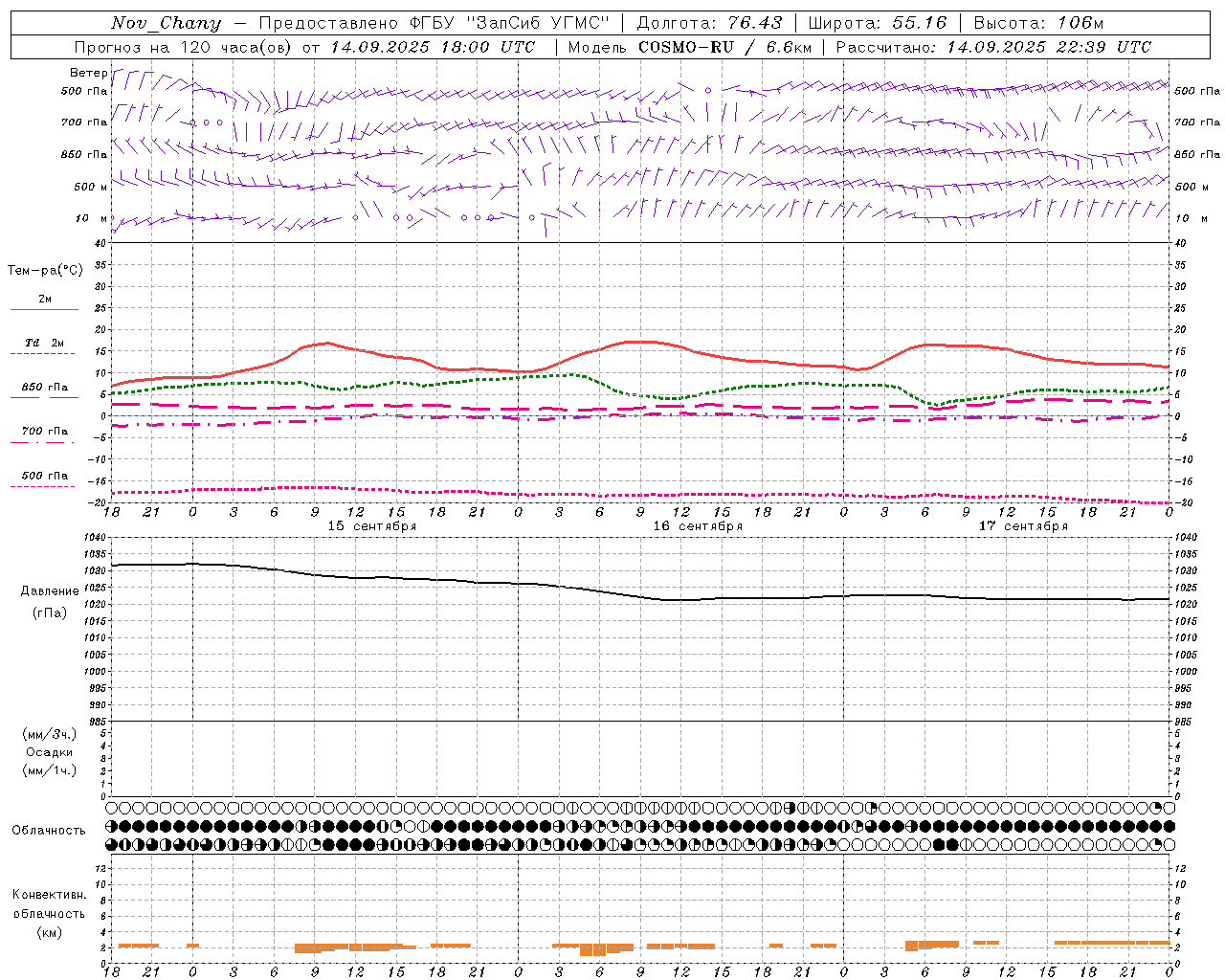
Task: Click the date label 16 сентября
Action: click(x=698, y=526)
